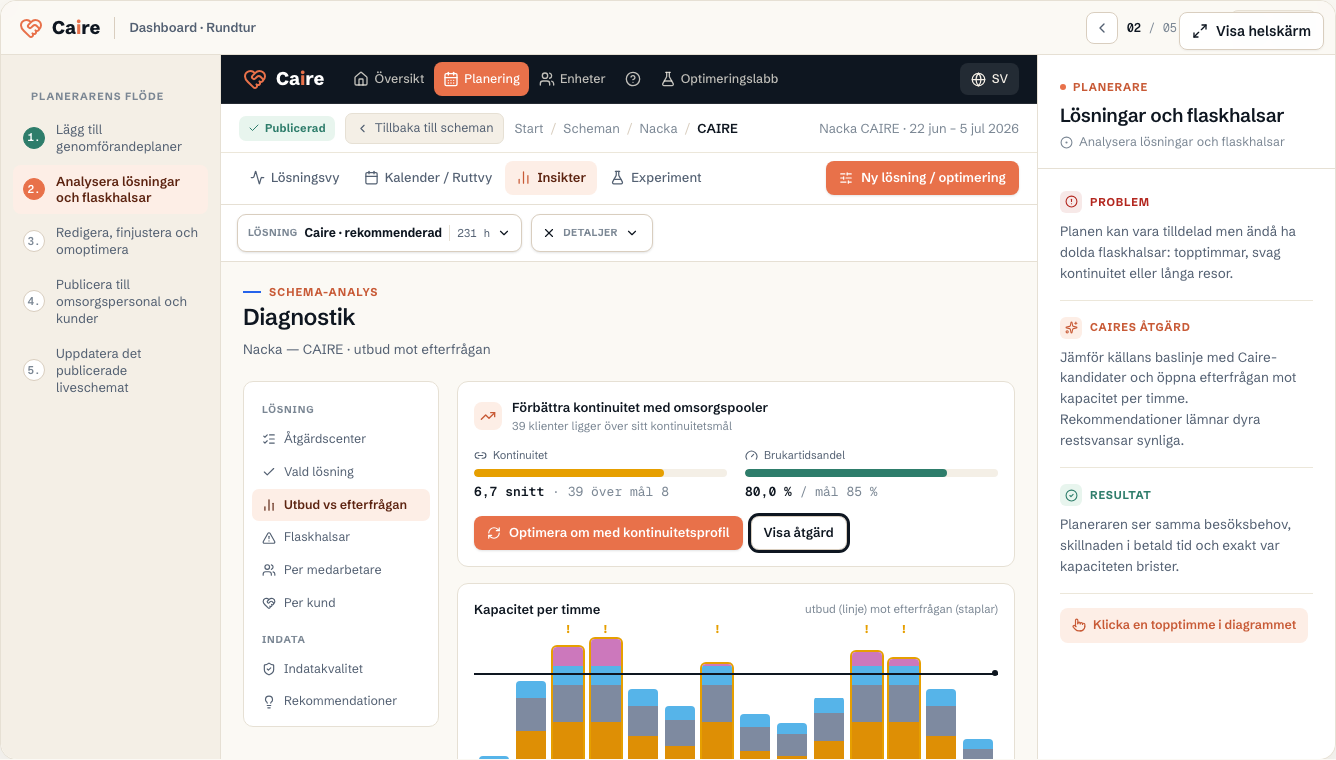Click the Start breadcrumb
This screenshot has width=1336, height=760.
point(529,129)
